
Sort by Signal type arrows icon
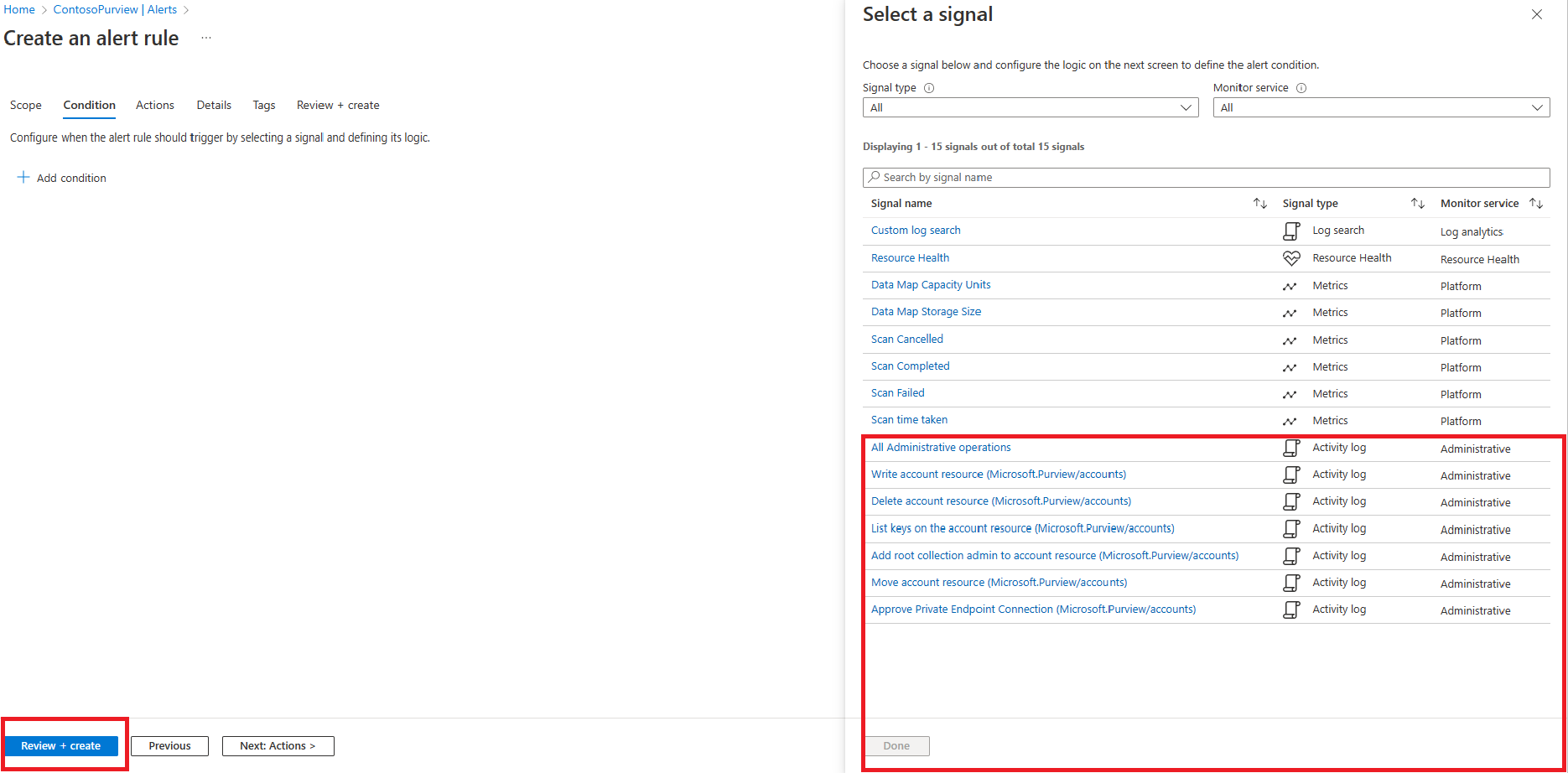click(1417, 203)
